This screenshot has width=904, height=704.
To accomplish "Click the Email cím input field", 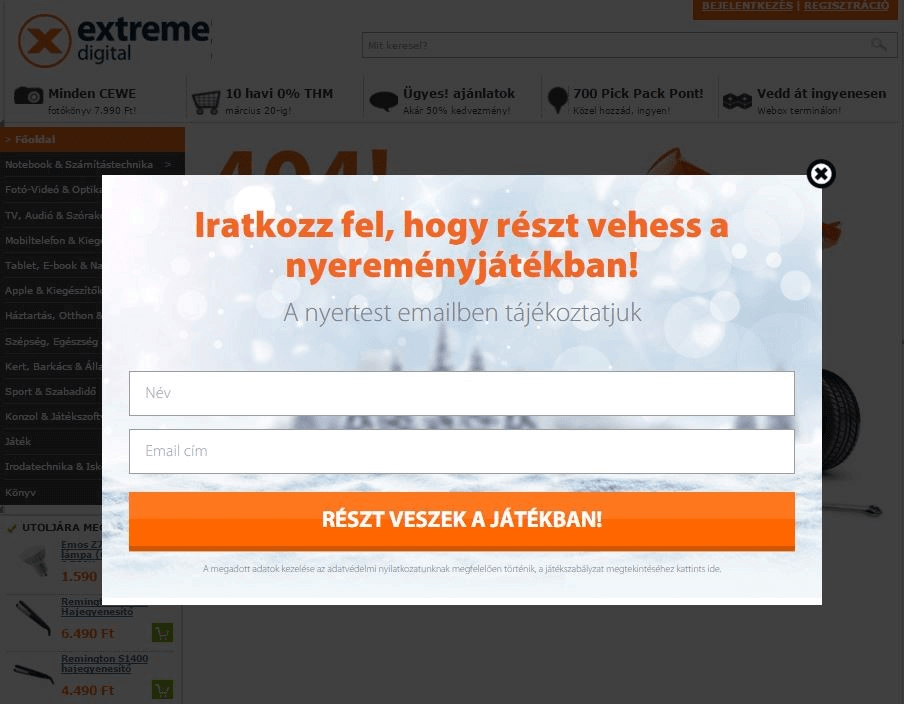I will point(461,451).
